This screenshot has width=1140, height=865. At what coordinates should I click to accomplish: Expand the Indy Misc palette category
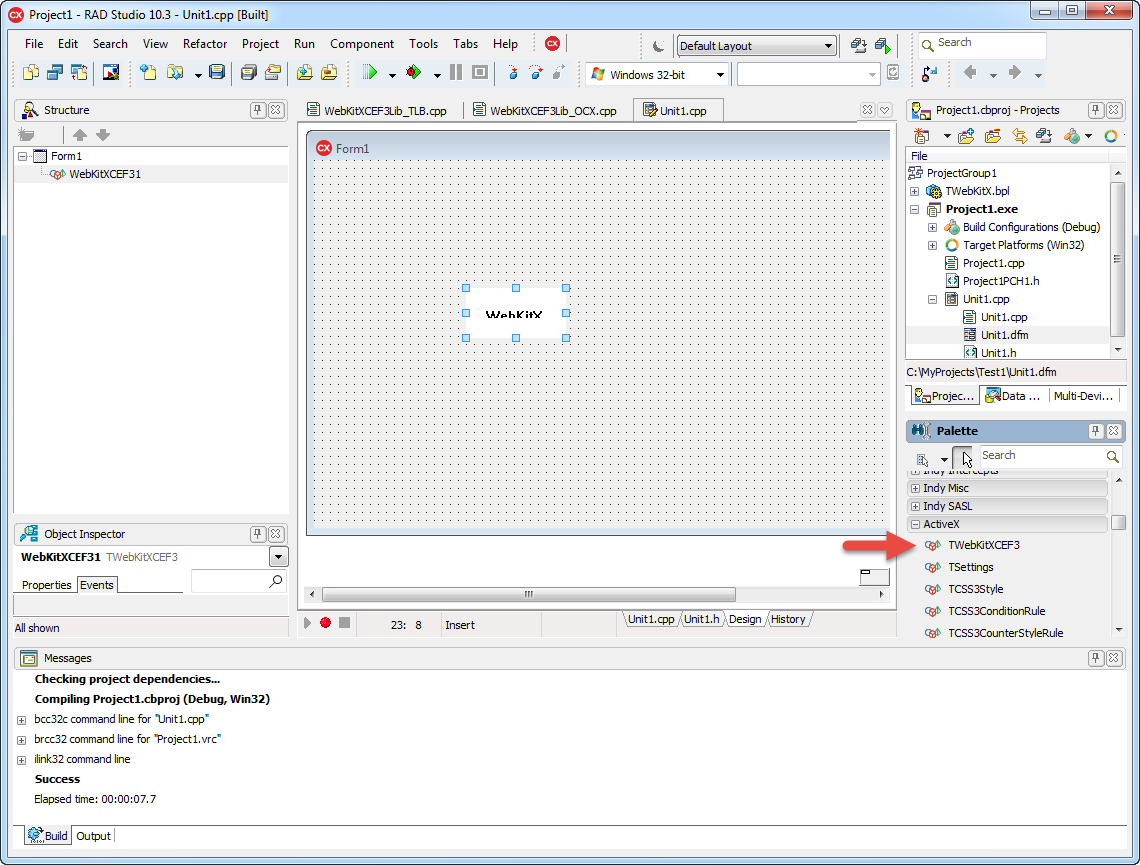(915, 488)
